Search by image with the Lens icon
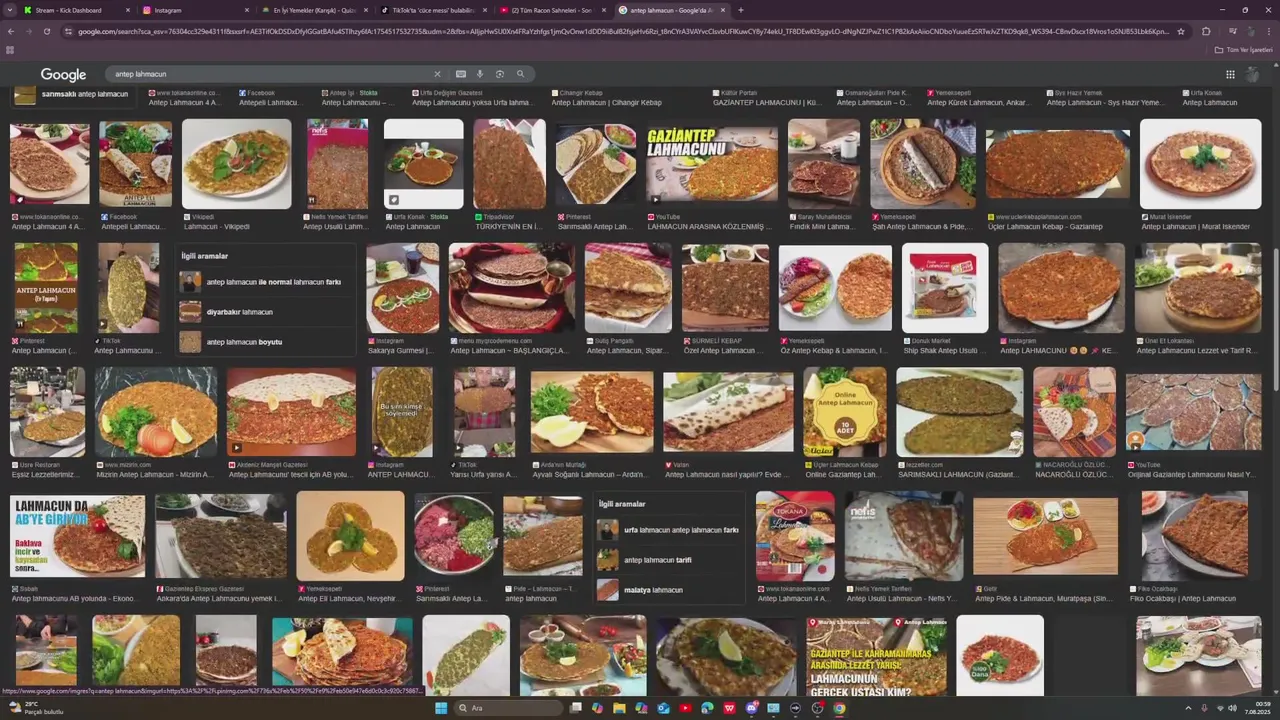 coord(500,74)
